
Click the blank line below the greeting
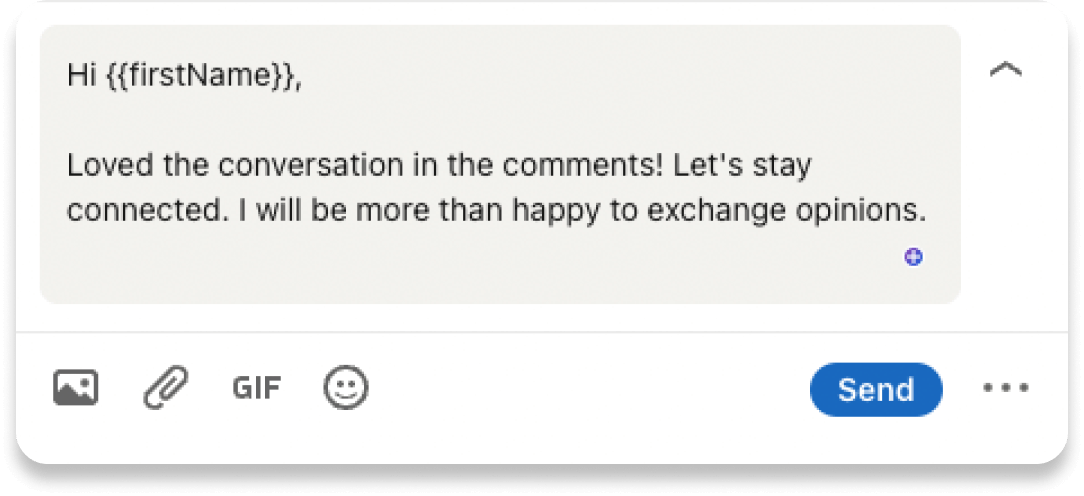(x=300, y=121)
